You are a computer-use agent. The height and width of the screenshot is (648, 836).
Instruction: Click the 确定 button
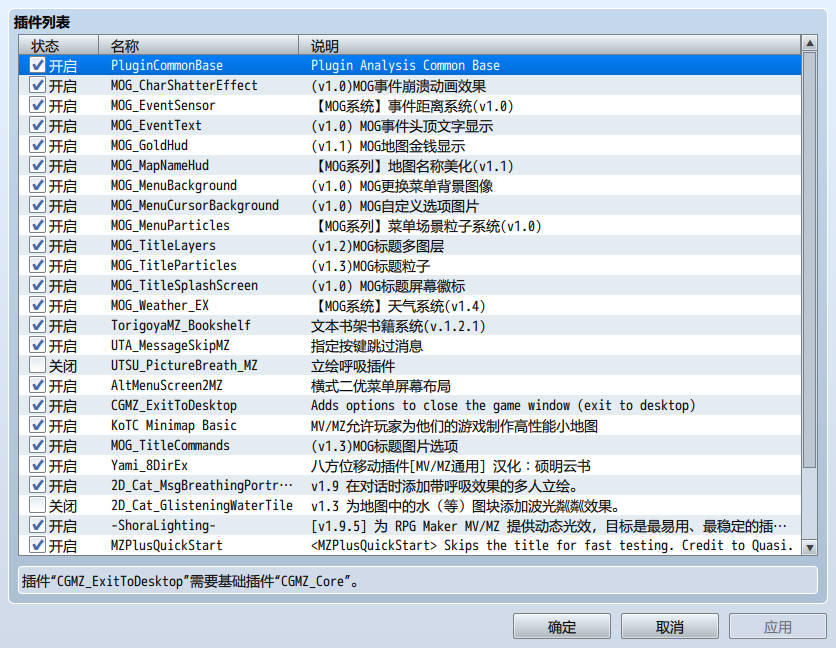[x=562, y=627]
